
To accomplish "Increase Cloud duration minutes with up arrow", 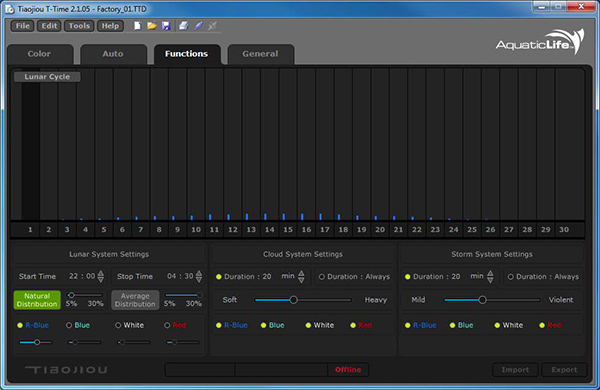I will [302, 273].
